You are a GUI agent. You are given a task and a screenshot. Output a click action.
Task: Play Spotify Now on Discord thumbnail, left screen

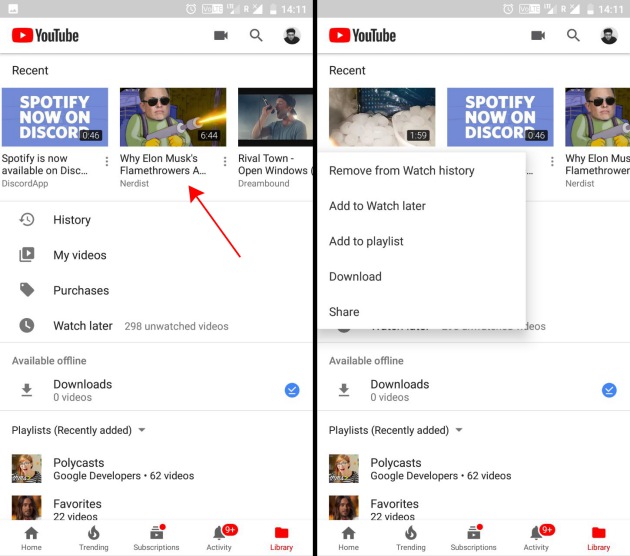click(x=55, y=117)
